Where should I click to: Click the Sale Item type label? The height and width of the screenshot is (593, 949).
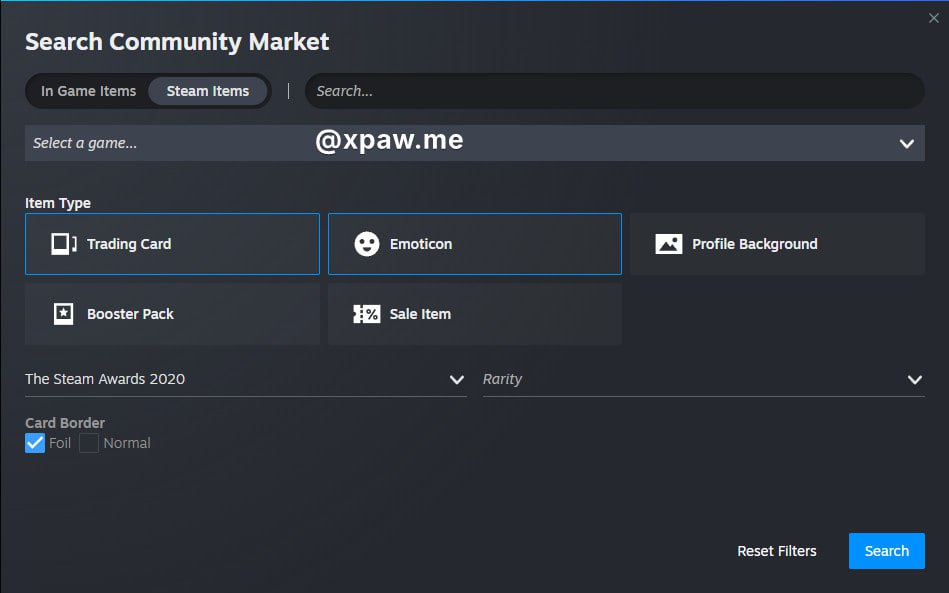(420, 314)
